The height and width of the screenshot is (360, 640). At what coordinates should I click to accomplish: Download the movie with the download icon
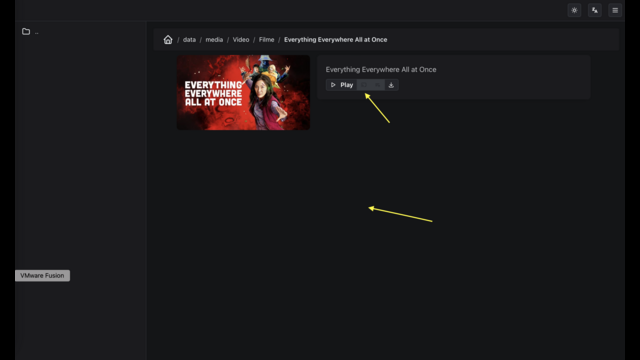pyautogui.click(x=391, y=85)
